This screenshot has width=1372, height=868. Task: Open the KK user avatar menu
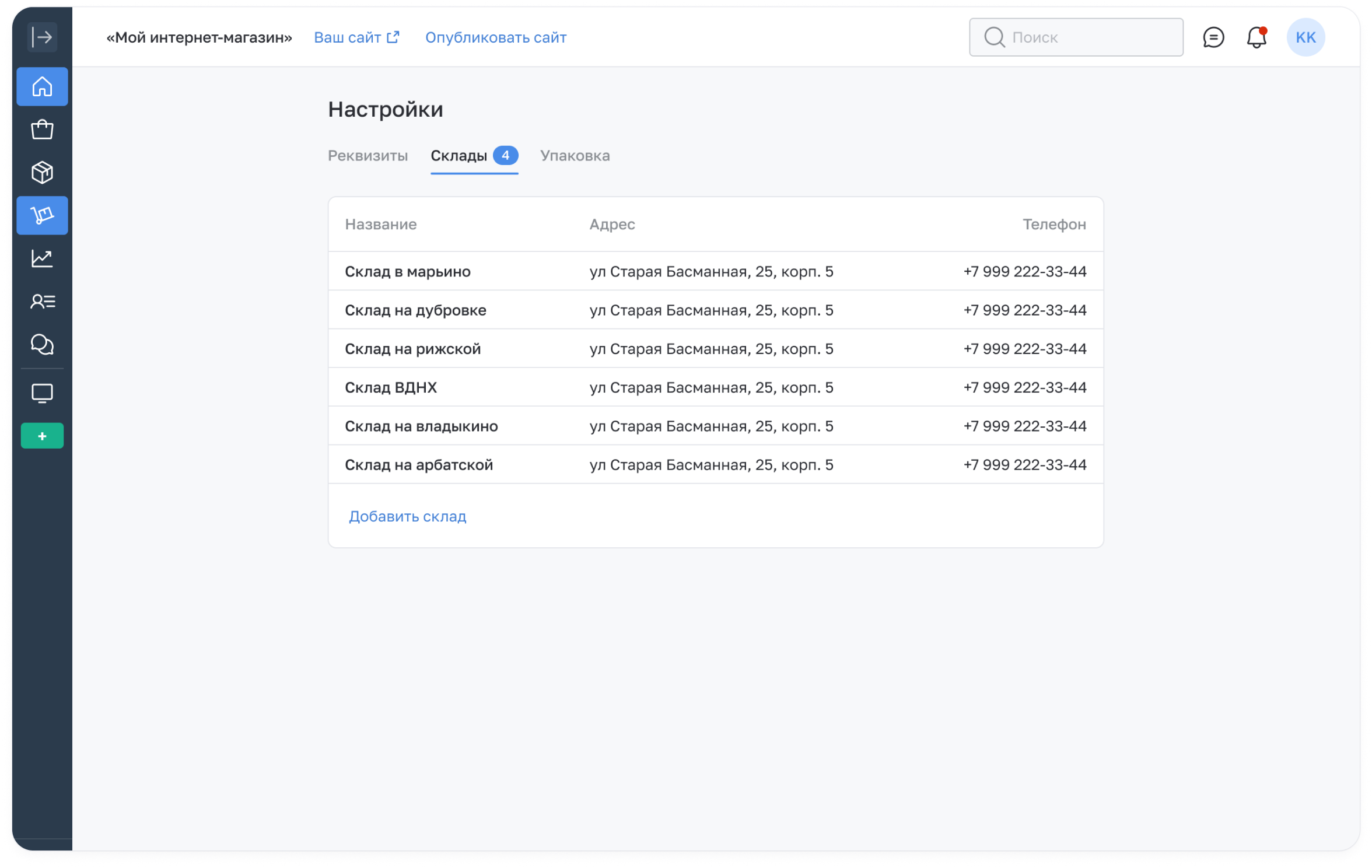click(x=1305, y=37)
